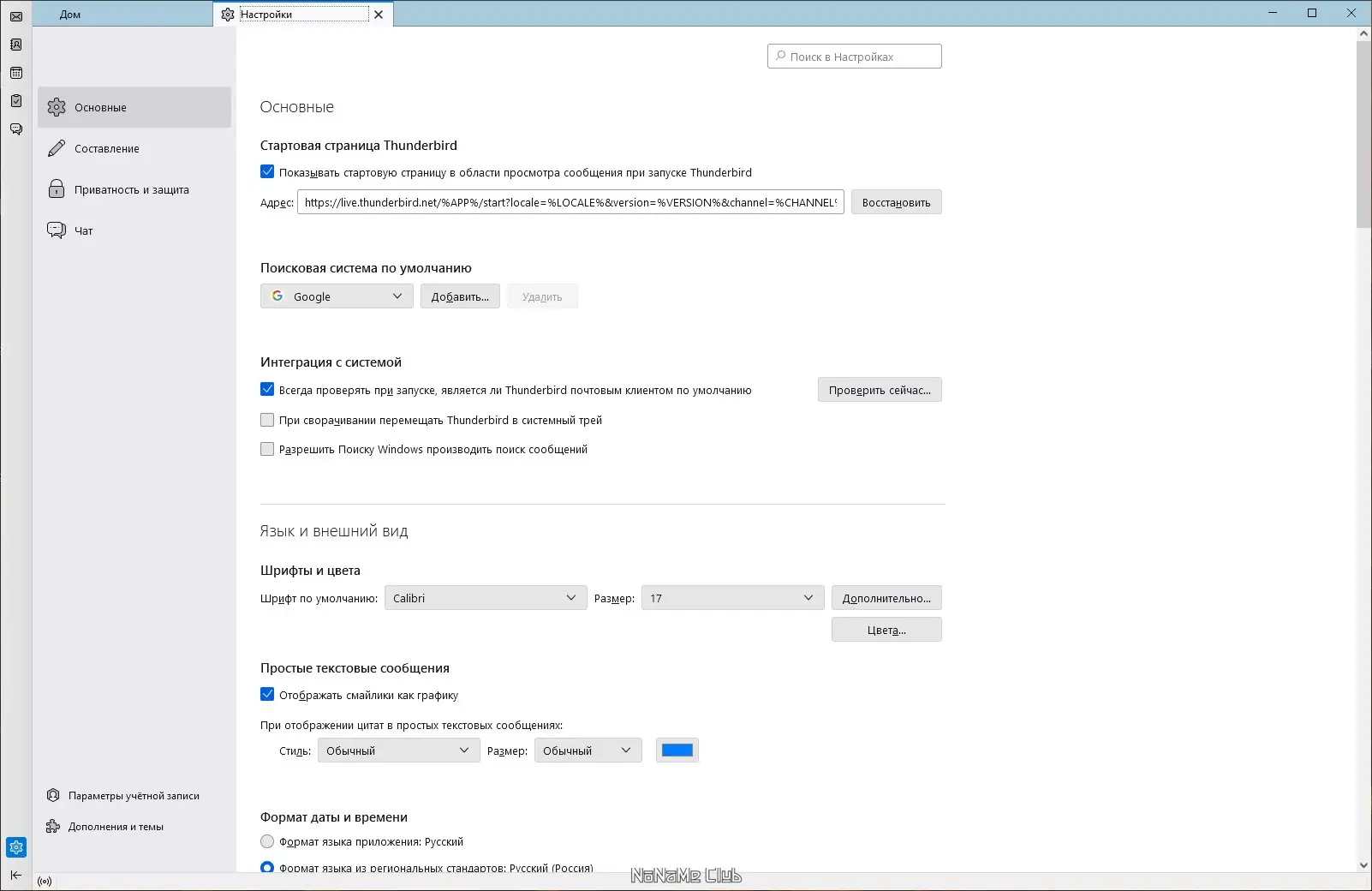Click the Поисковая система по умолчанию heading
1372x891 pixels.
click(x=366, y=268)
